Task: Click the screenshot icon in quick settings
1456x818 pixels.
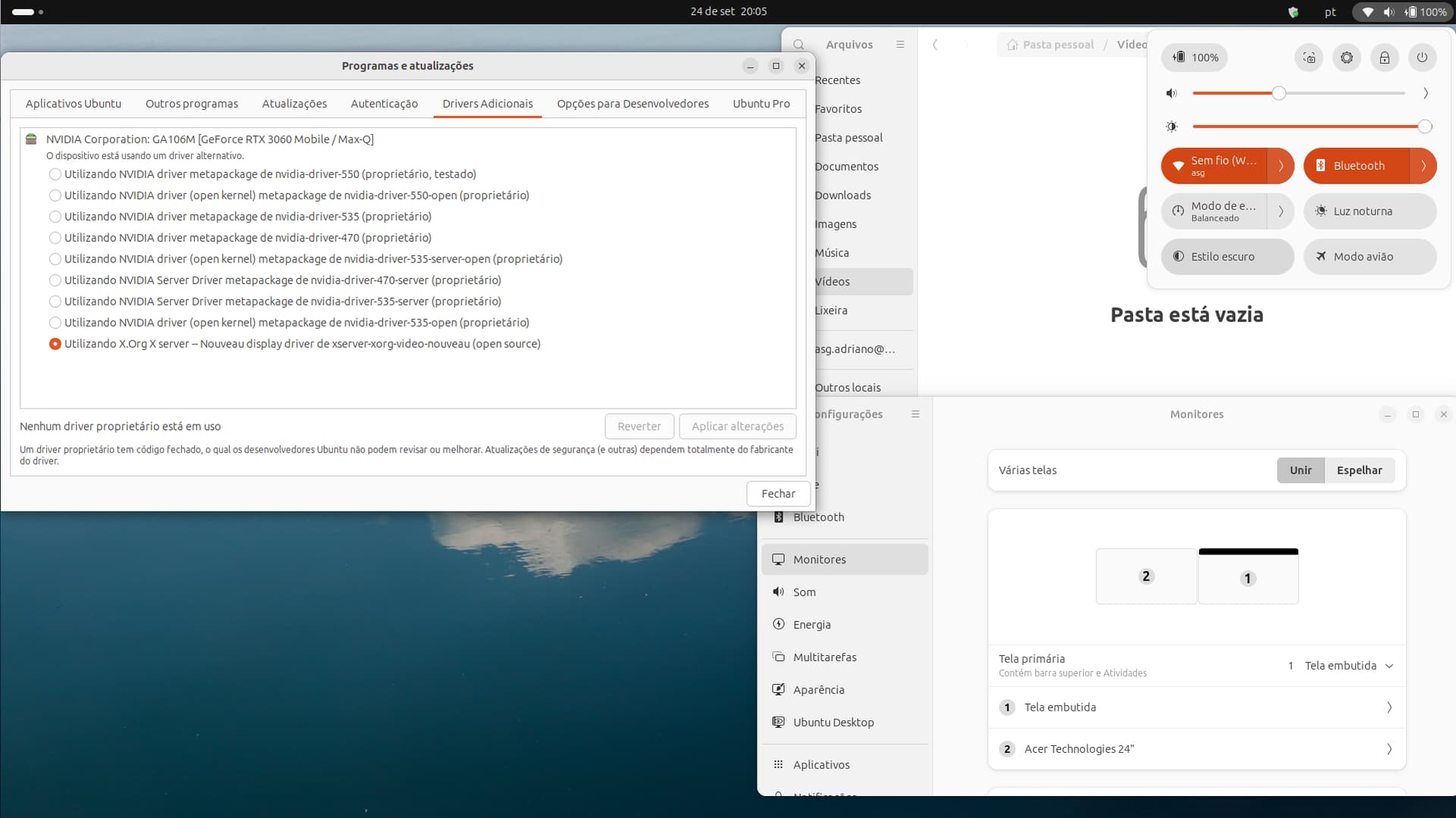Action: click(1309, 58)
